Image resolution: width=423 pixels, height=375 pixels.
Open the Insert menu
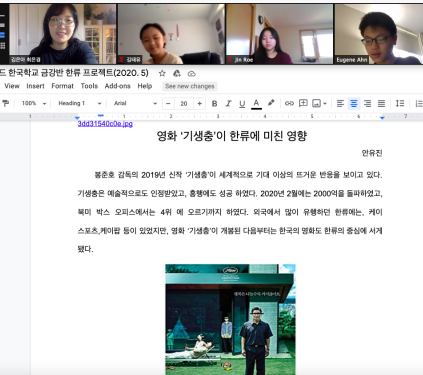click(x=35, y=86)
